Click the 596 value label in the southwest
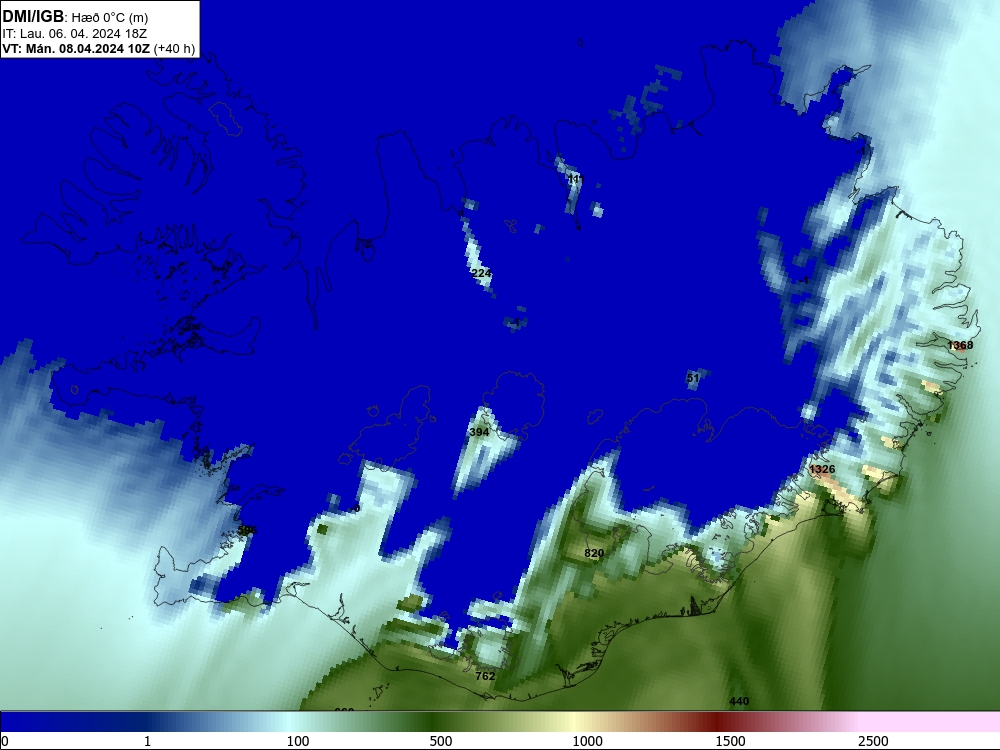This screenshot has width=1000, height=750. point(246,531)
